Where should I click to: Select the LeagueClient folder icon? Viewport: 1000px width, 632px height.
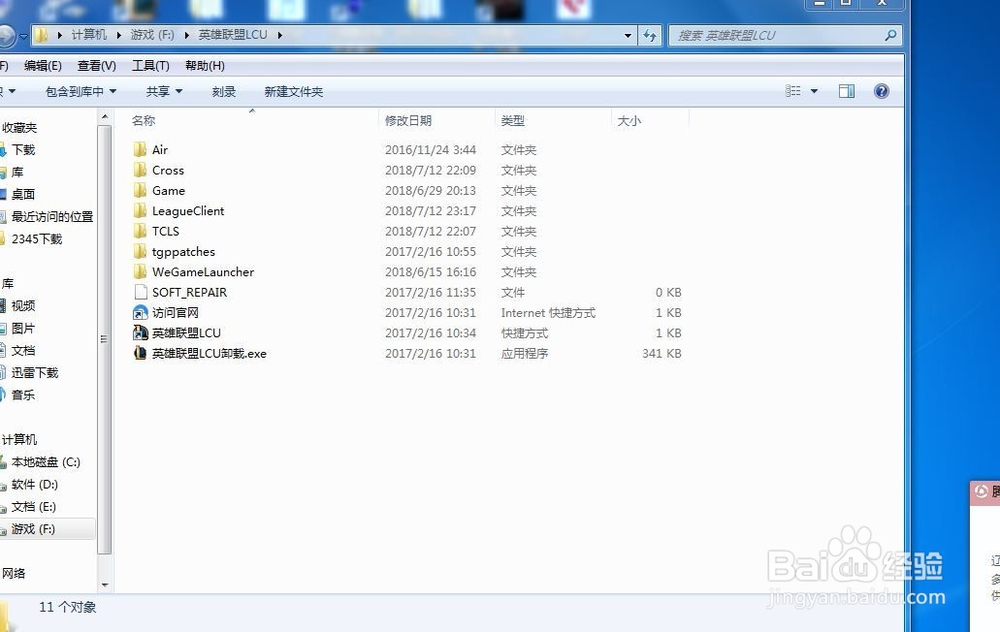tap(140, 211)
